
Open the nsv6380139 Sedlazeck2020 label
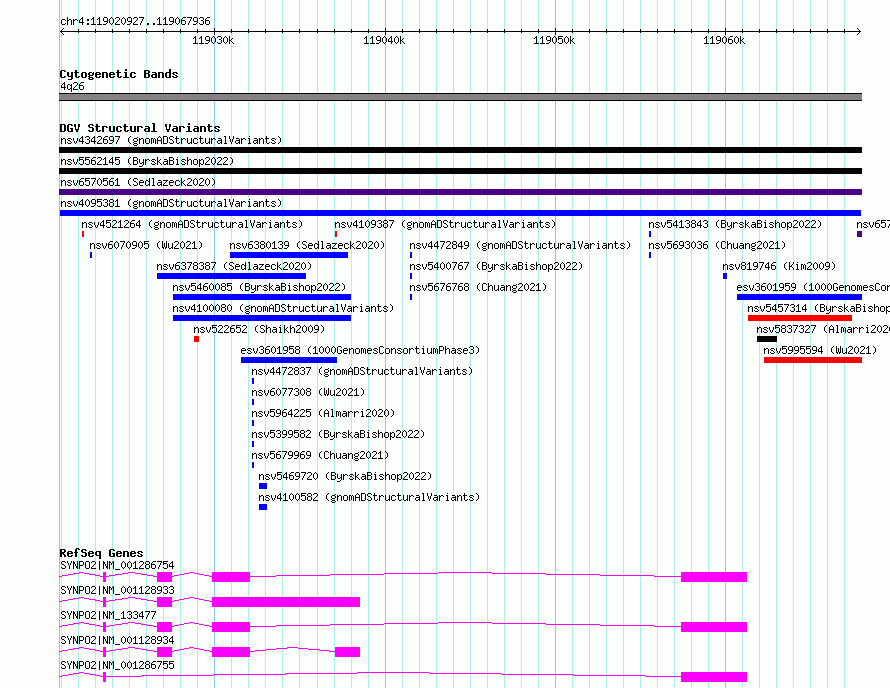point(307,245)
